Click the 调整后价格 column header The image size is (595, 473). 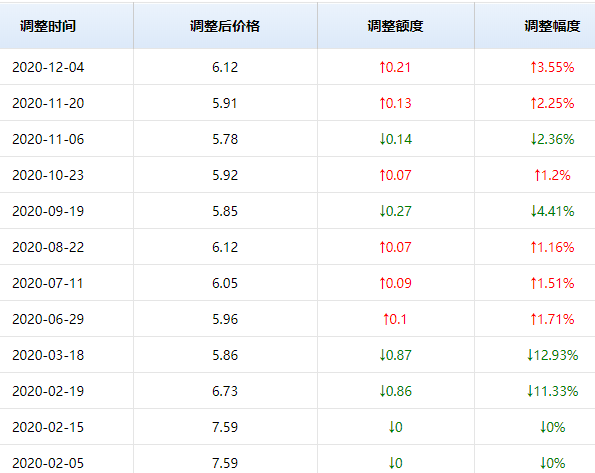(x=225, y=26)
